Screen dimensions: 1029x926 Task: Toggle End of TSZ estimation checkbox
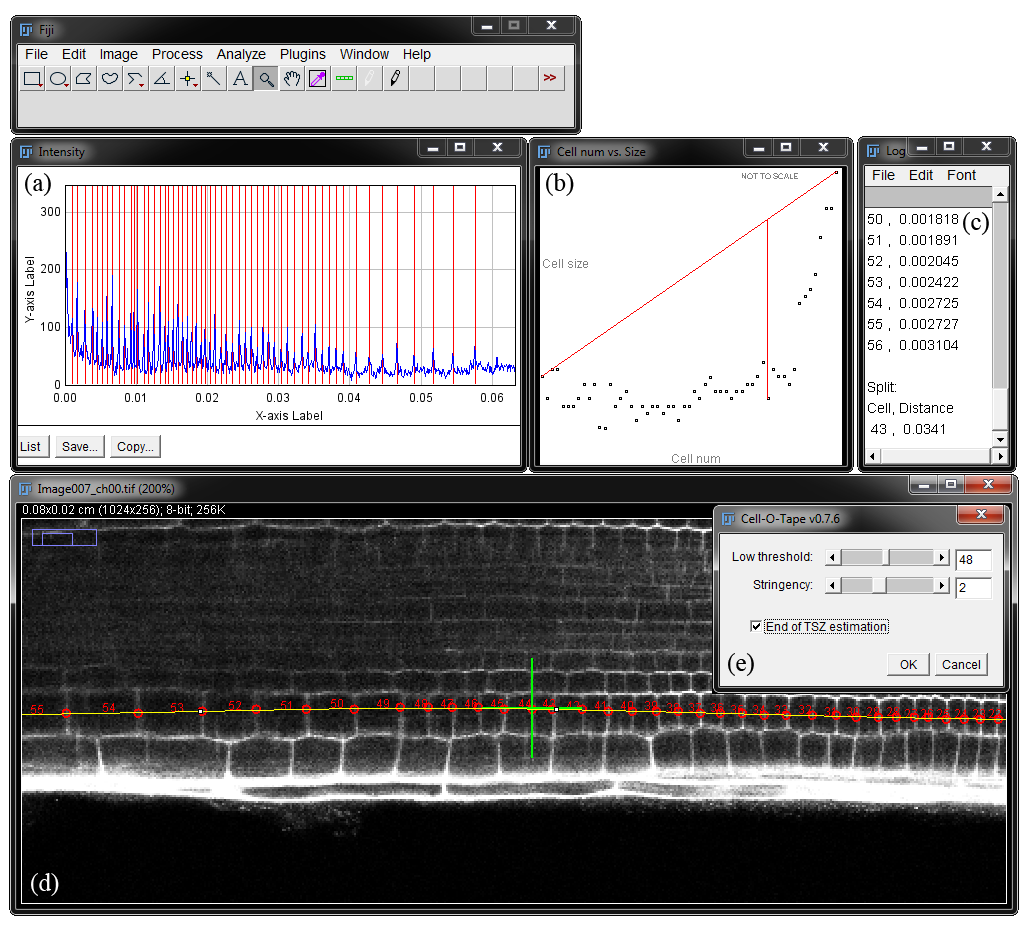point(756,626)
